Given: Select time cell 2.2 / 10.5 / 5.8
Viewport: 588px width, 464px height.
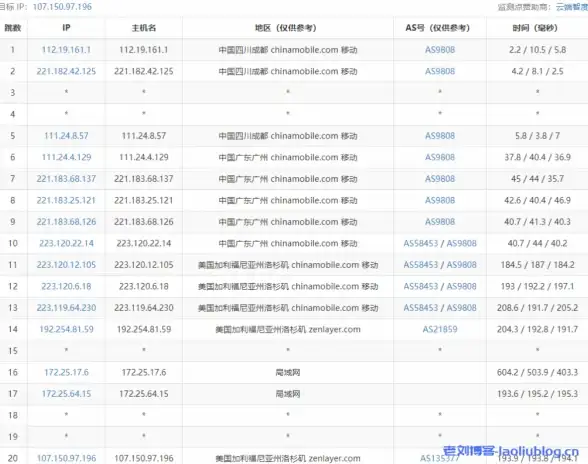Looking at the screenshot, I should 537,50.
